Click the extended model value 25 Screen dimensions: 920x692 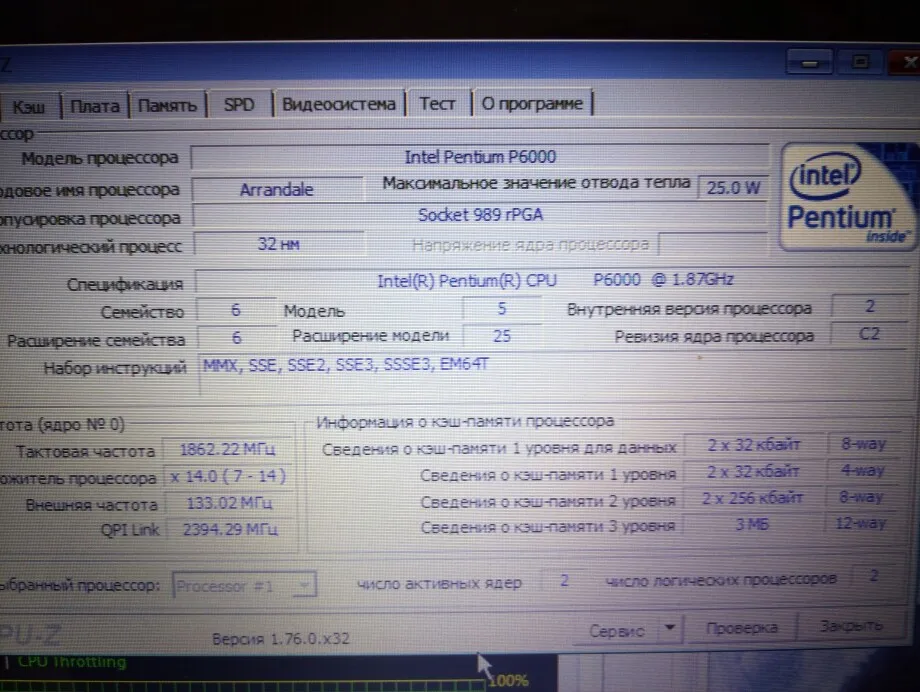(x=502, y=336)
